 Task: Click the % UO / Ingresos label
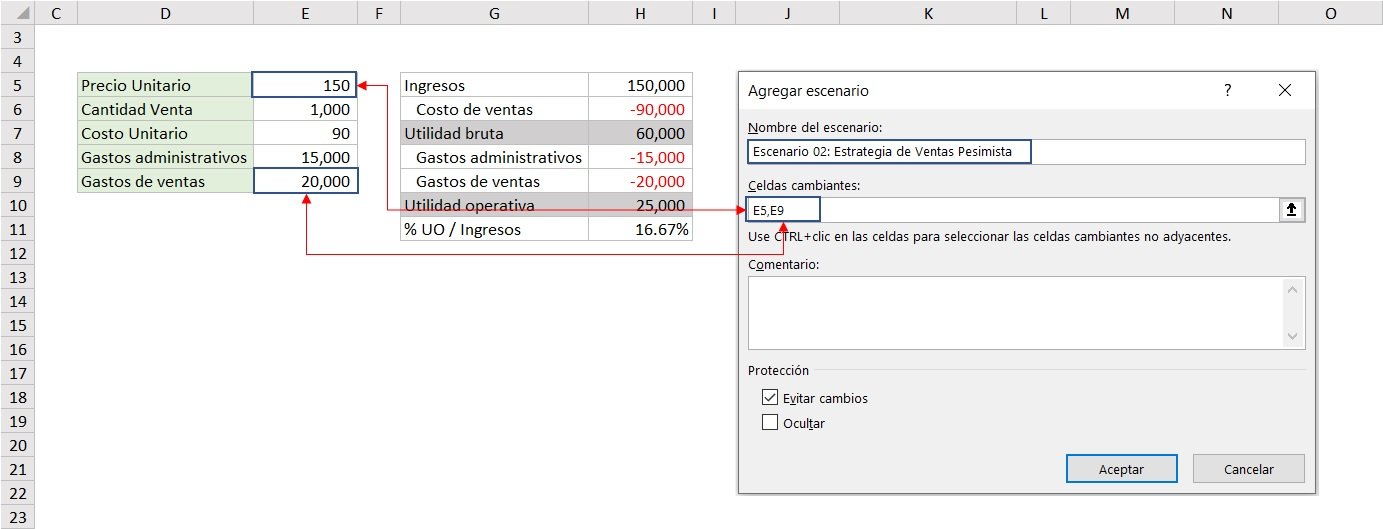[494, 229]
